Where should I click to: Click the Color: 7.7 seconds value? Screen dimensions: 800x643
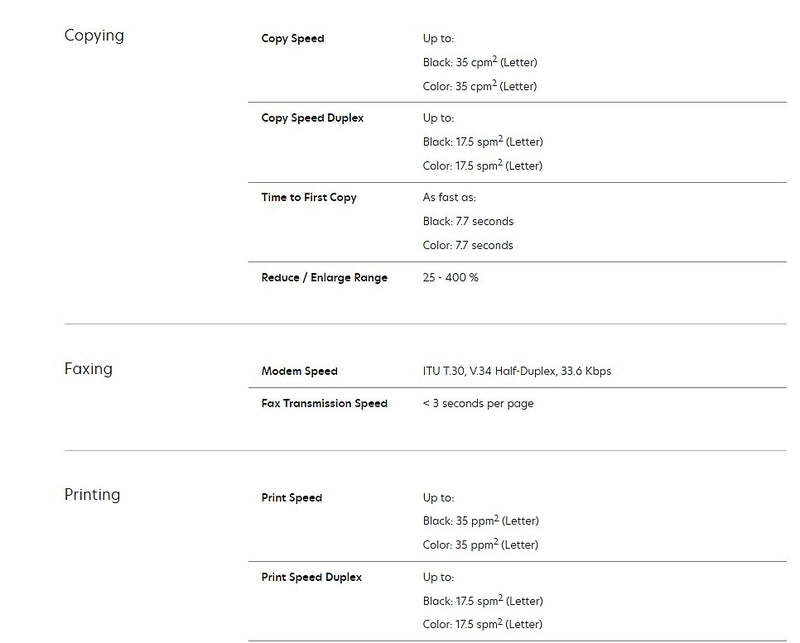(x=468, y=246)
